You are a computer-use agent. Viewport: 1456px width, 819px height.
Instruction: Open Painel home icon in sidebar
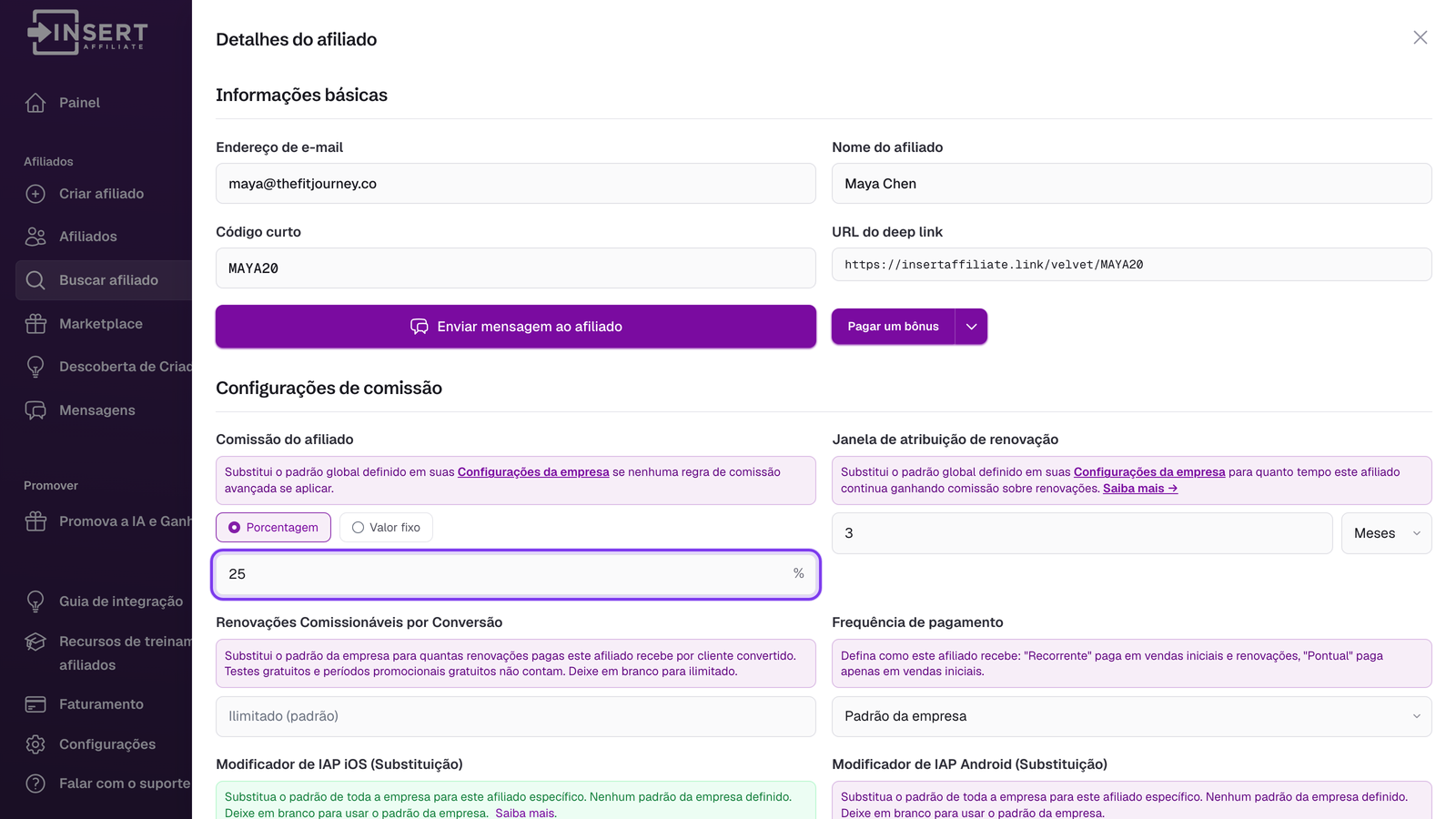tap(35, 103)
